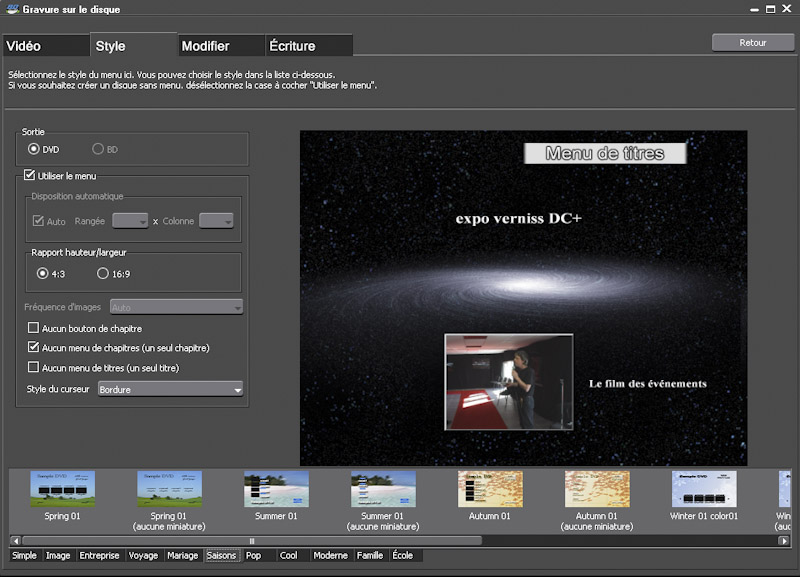The height and width of the screenshot is (577, 800).
Task: Click the right arrow of the style scrollbar
Action: click(x=785, y=540)
